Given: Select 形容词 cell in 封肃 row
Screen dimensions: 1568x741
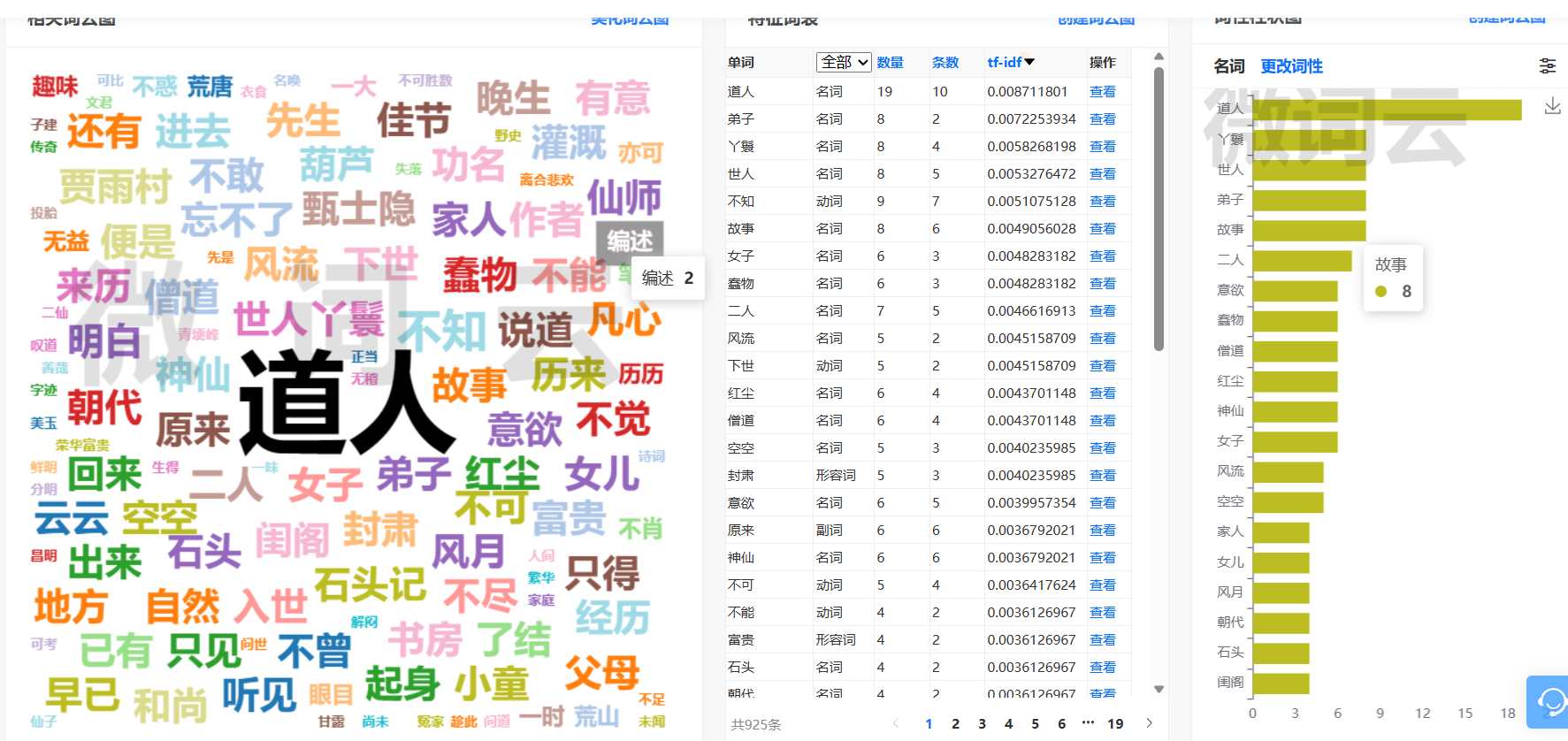Looking at the screenshot, I should pos(836,475).
